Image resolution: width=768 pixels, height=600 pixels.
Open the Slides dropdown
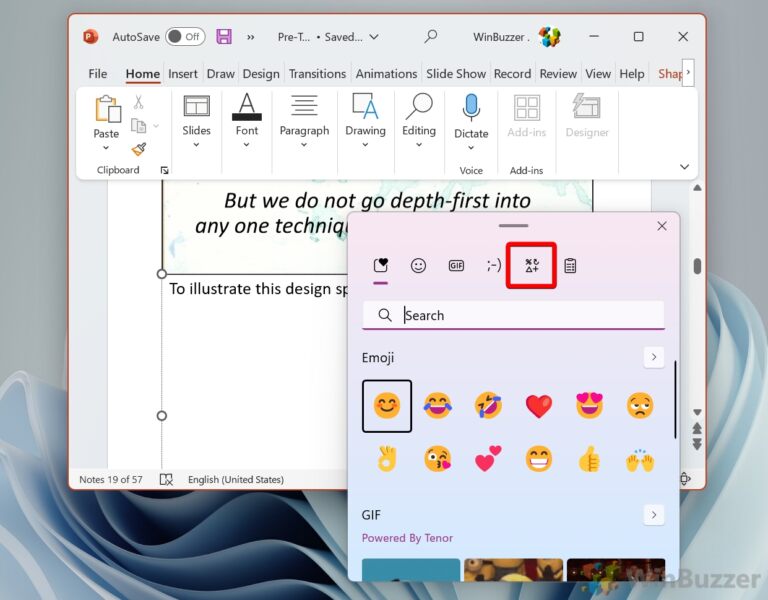pos(196,144)
